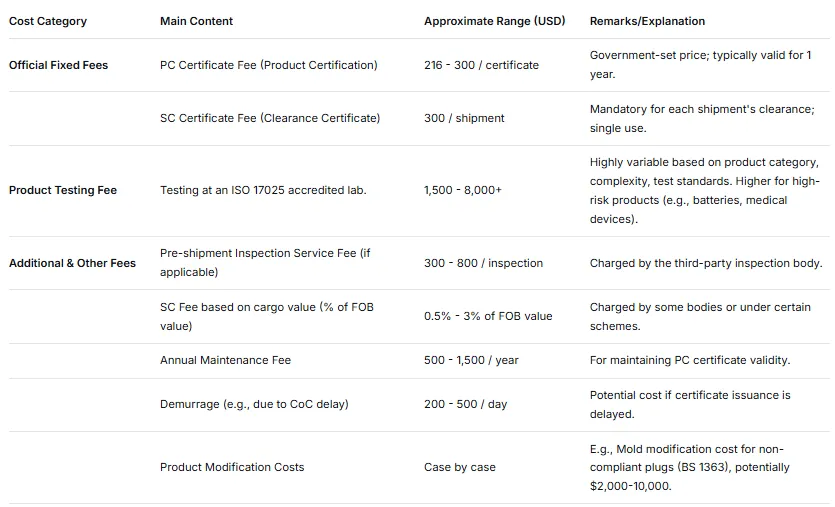Click the Approximate Range (USD) header
835x507 pixels.
(493, 21)
